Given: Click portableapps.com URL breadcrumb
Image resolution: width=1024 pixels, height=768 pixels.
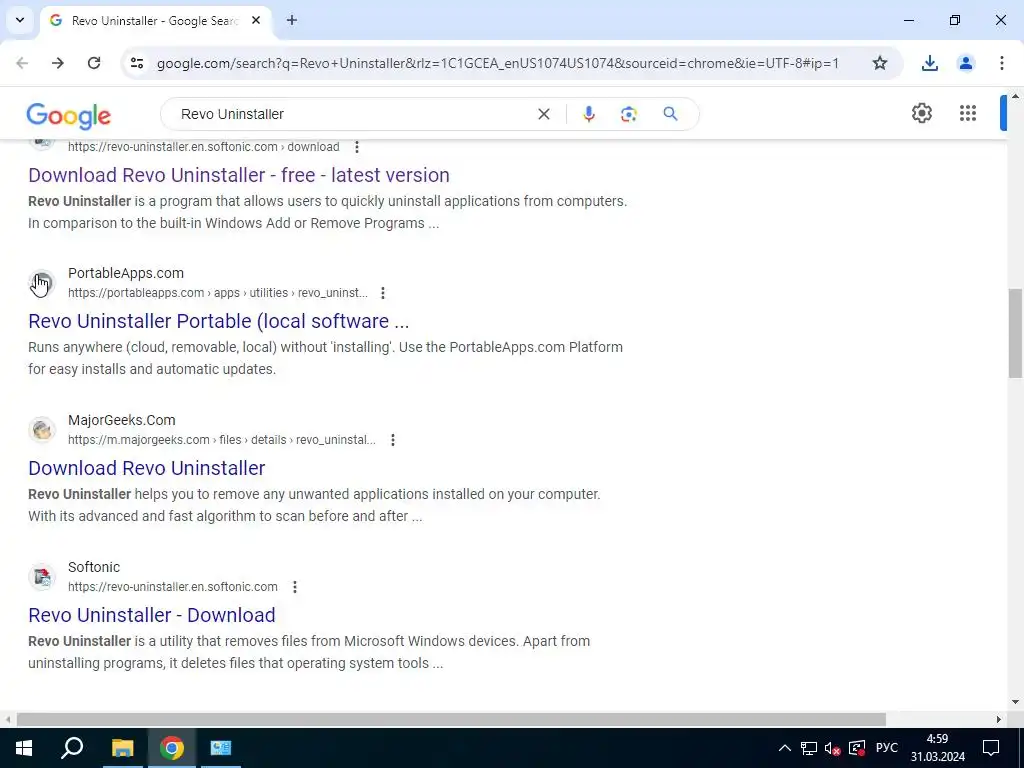Looking at the screenshot, I should click(x=217, y=293).
